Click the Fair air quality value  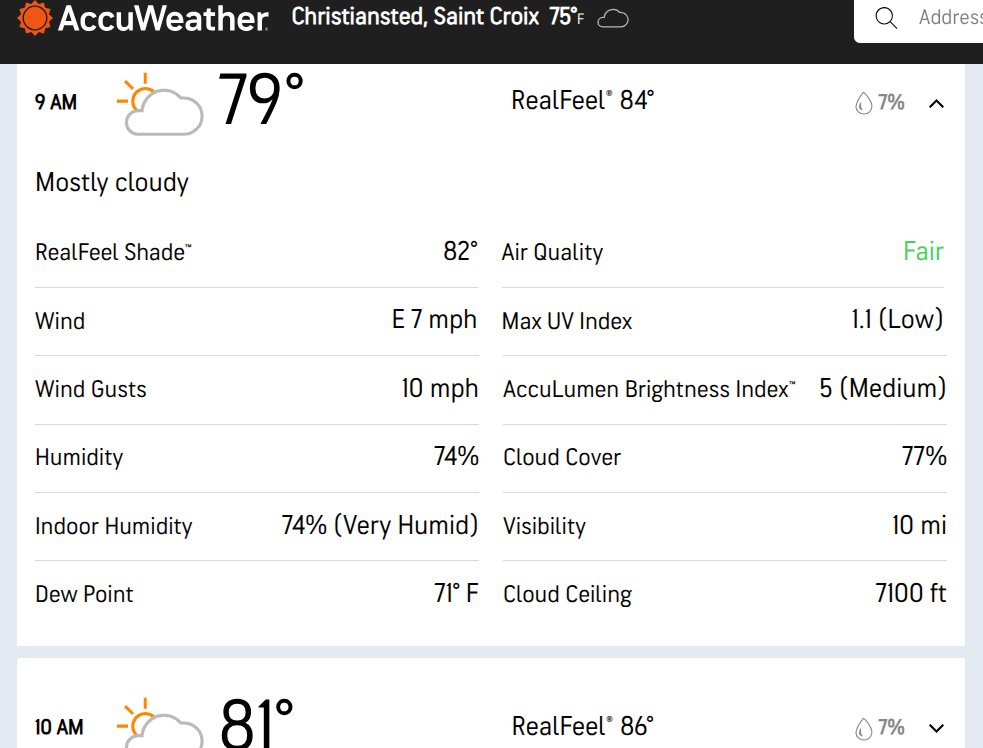923,251
